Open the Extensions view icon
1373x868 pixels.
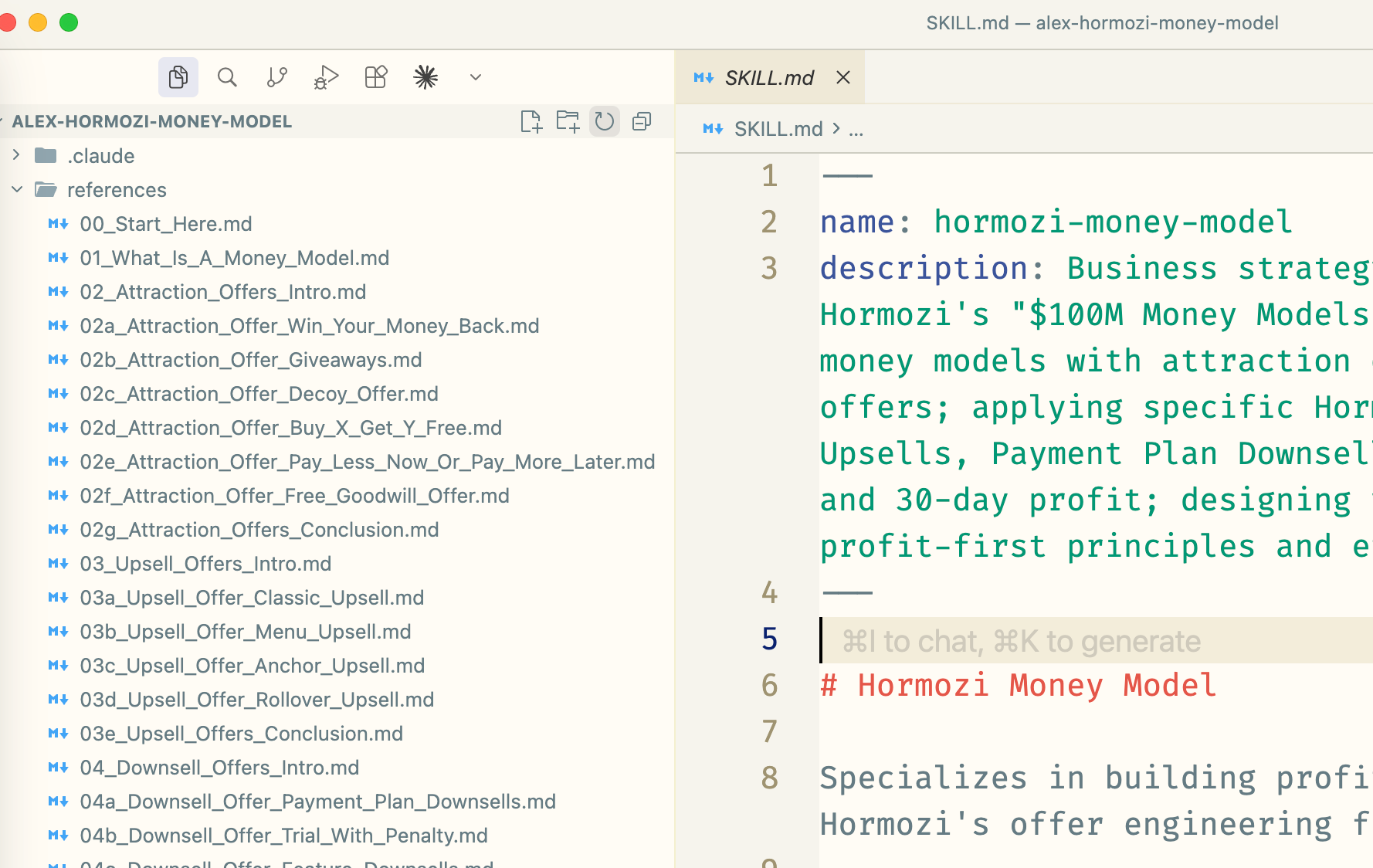(376, 77)
